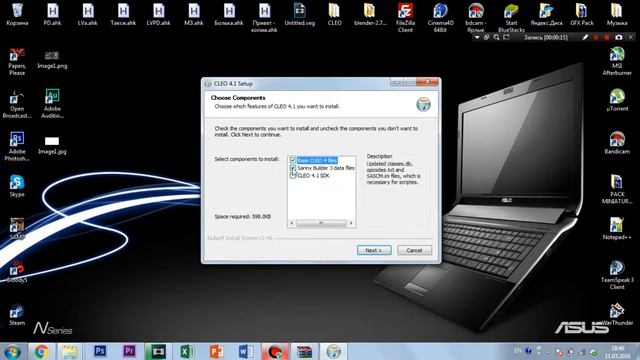
Task: Select the M3.ahk desktop file
Action: (x=193, y=14)
